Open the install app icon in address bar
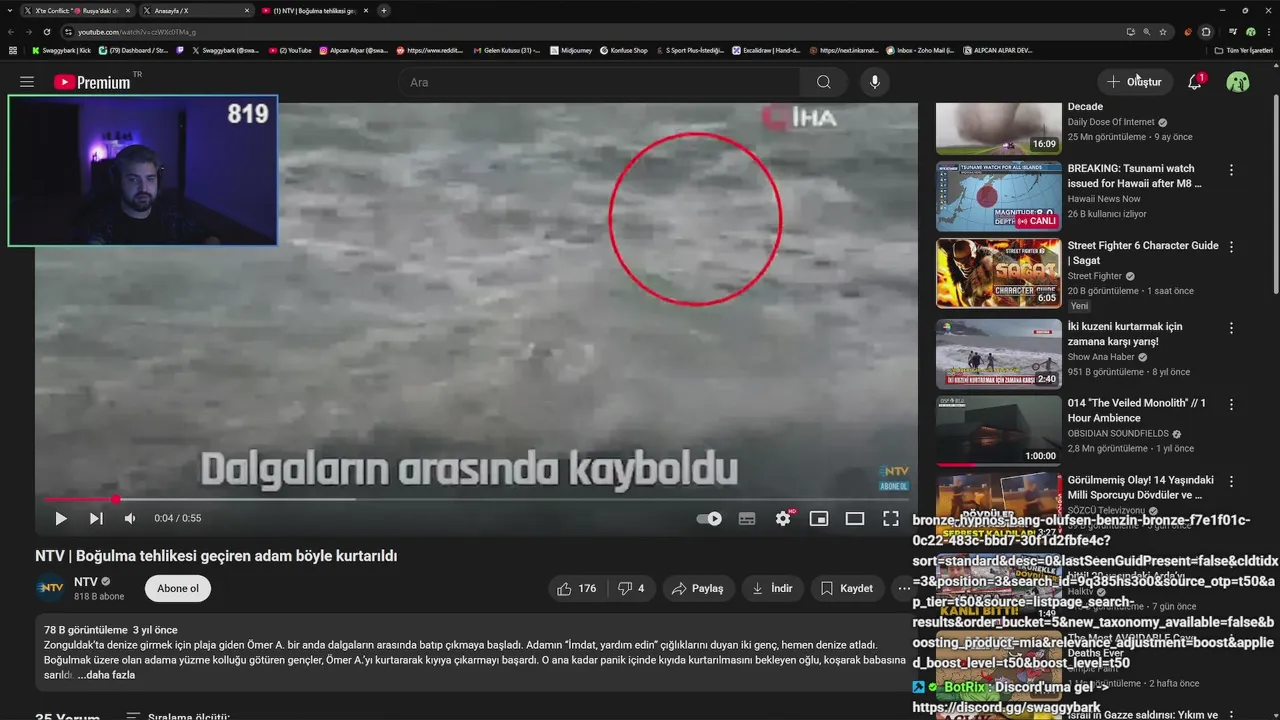 (x=1131, y=32)
